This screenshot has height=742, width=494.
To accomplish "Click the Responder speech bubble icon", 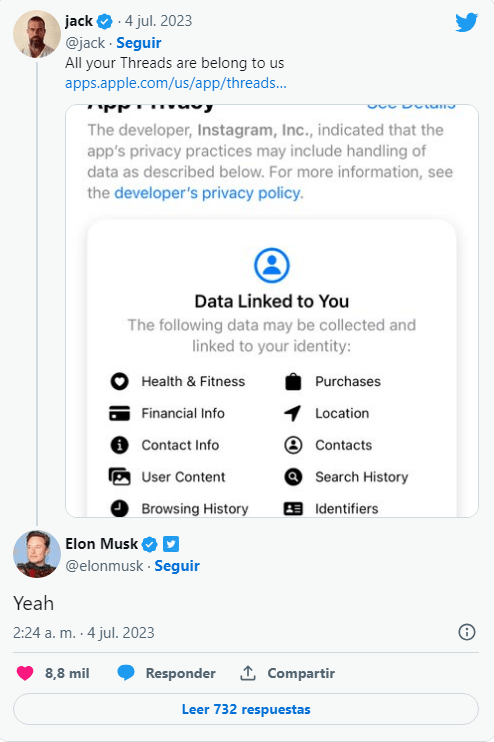I will (126, 672).
